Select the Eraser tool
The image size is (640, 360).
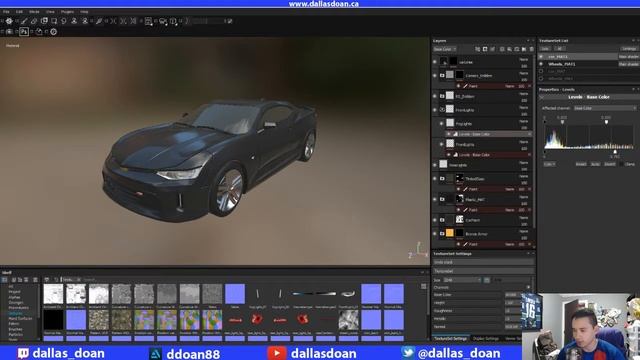(x=34, y=21)
